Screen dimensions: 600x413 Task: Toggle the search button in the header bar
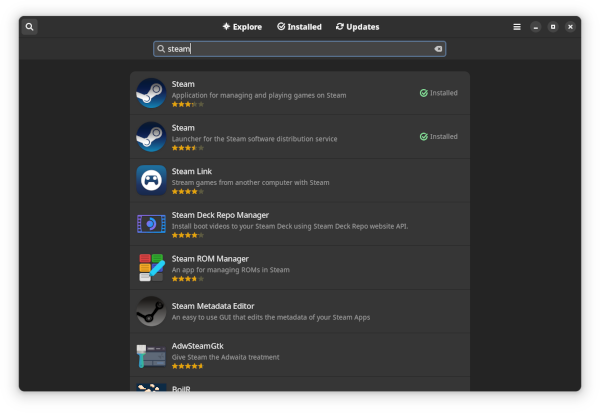(29, 27)
